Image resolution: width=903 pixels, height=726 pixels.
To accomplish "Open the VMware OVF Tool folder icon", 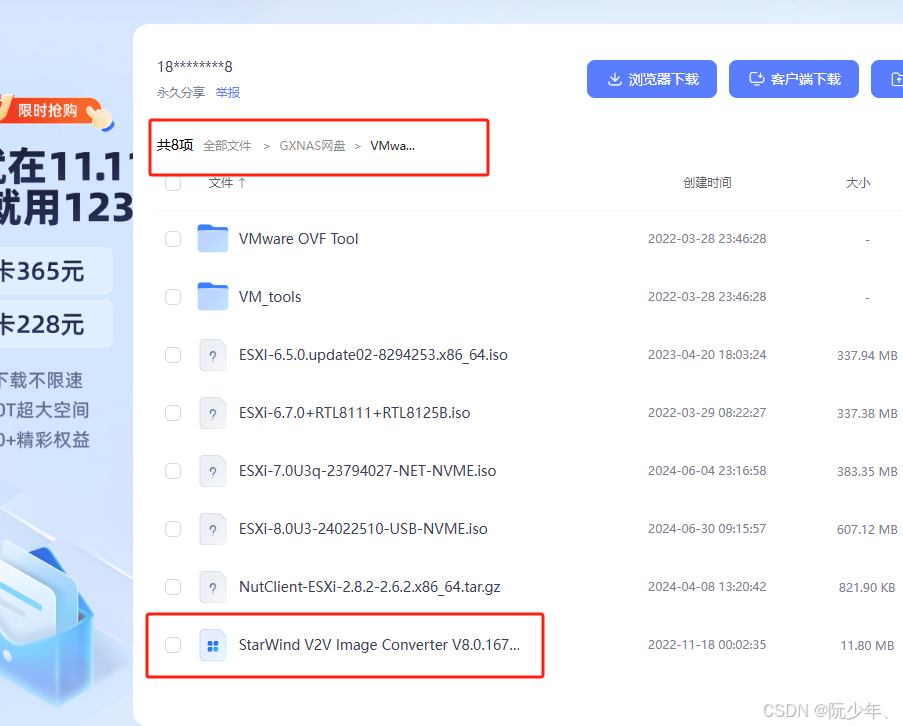I will (x=213, y=238).
